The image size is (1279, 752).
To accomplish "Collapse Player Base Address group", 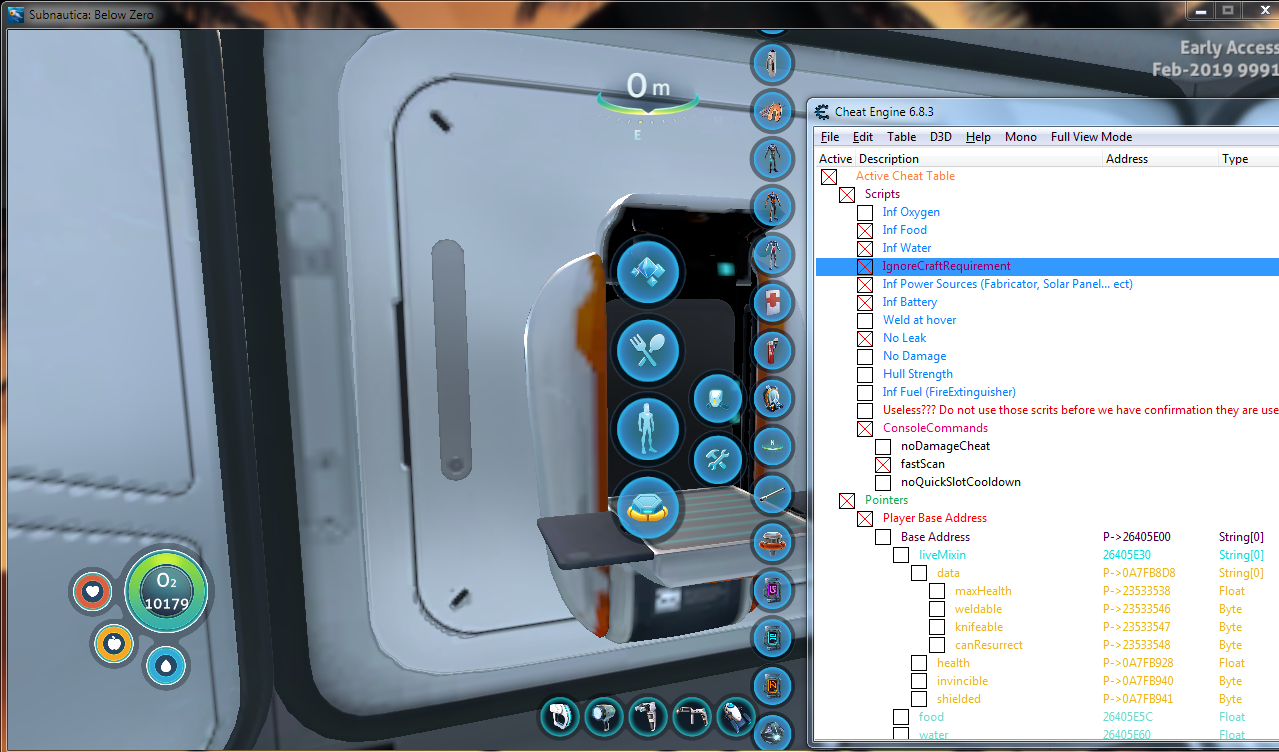I will pos(865,518).
